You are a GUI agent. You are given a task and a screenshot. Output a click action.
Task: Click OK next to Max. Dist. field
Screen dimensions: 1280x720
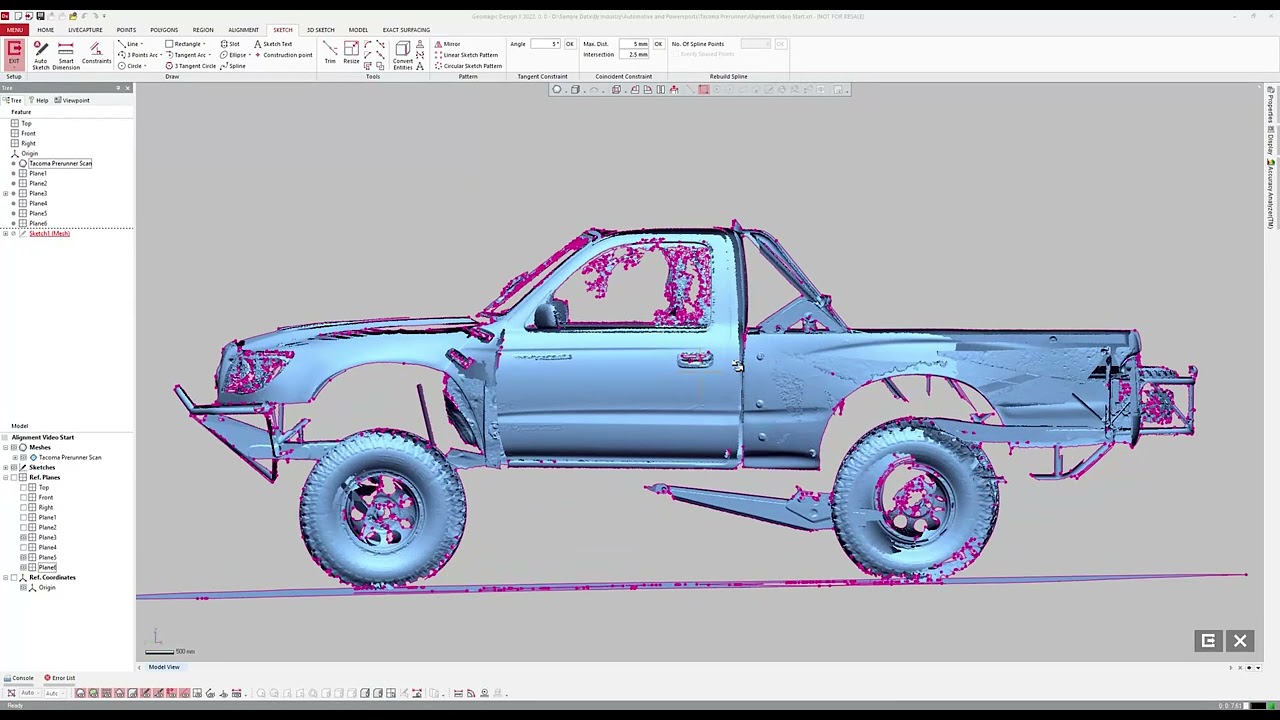click(658, 44)
